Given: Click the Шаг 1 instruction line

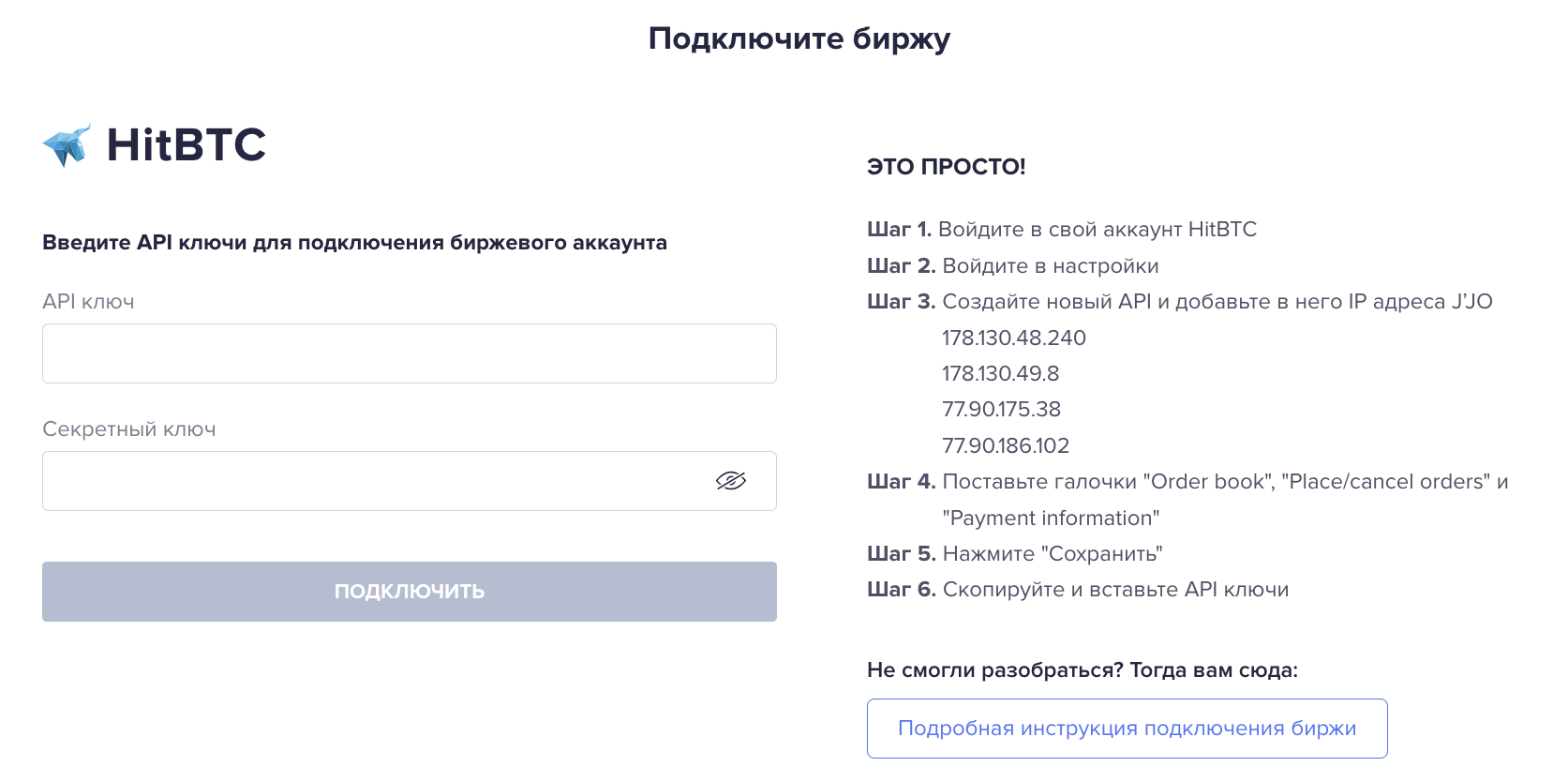Looking at the screenshot, I should [1062, 230].
